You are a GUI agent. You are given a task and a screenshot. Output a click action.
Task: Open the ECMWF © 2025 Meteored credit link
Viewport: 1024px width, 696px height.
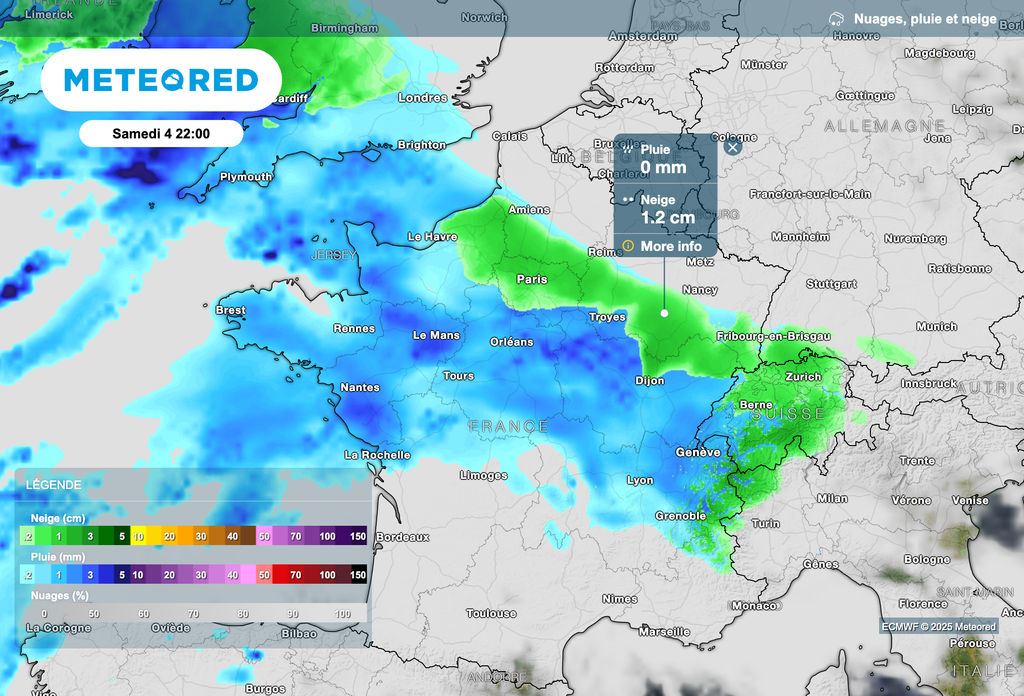(939, 625)
